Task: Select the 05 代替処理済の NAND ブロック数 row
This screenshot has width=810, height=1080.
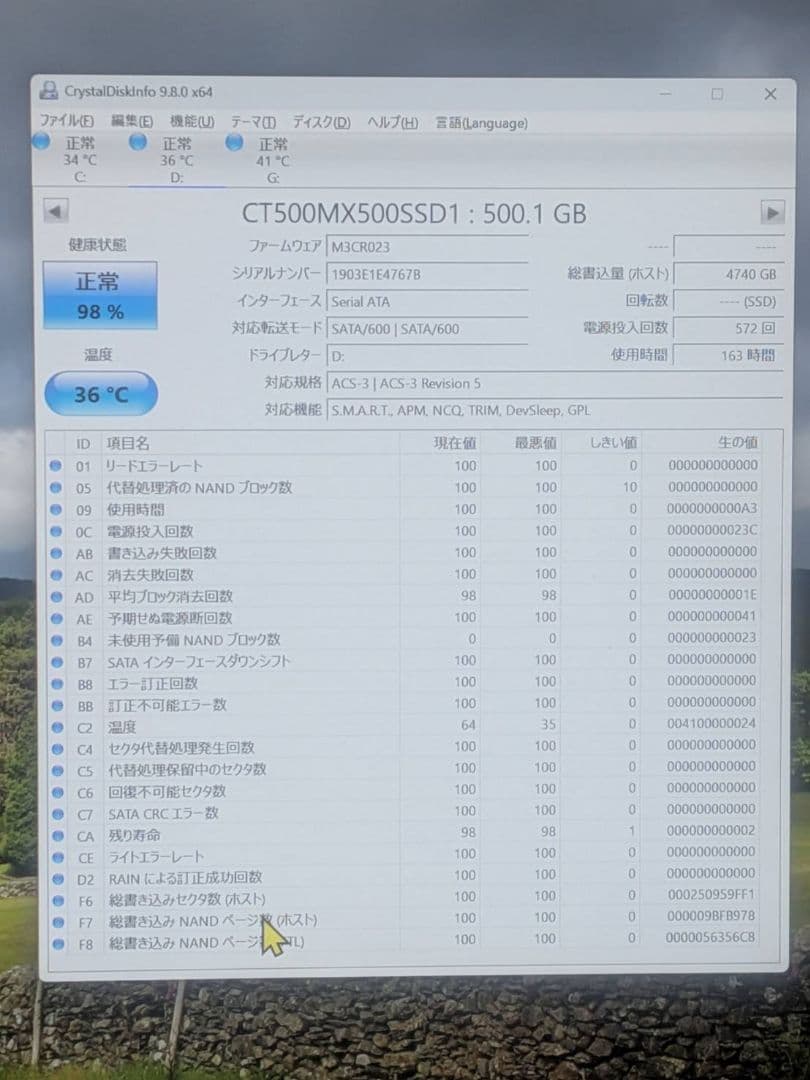Action: point(405,488)
